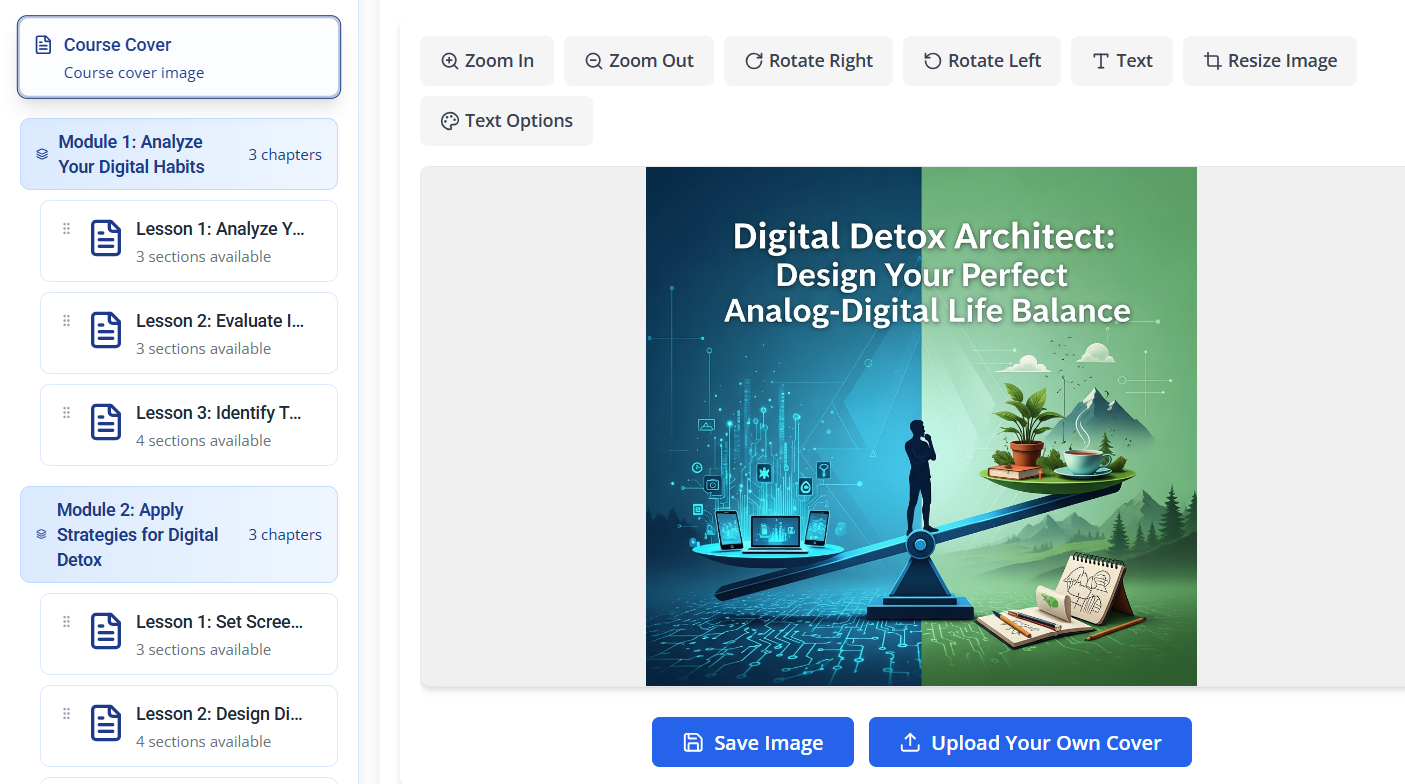Click the document icon beside Course Cover
Image resolution: width=1405 pixels, height=784 pixels.
coord(42,44)
